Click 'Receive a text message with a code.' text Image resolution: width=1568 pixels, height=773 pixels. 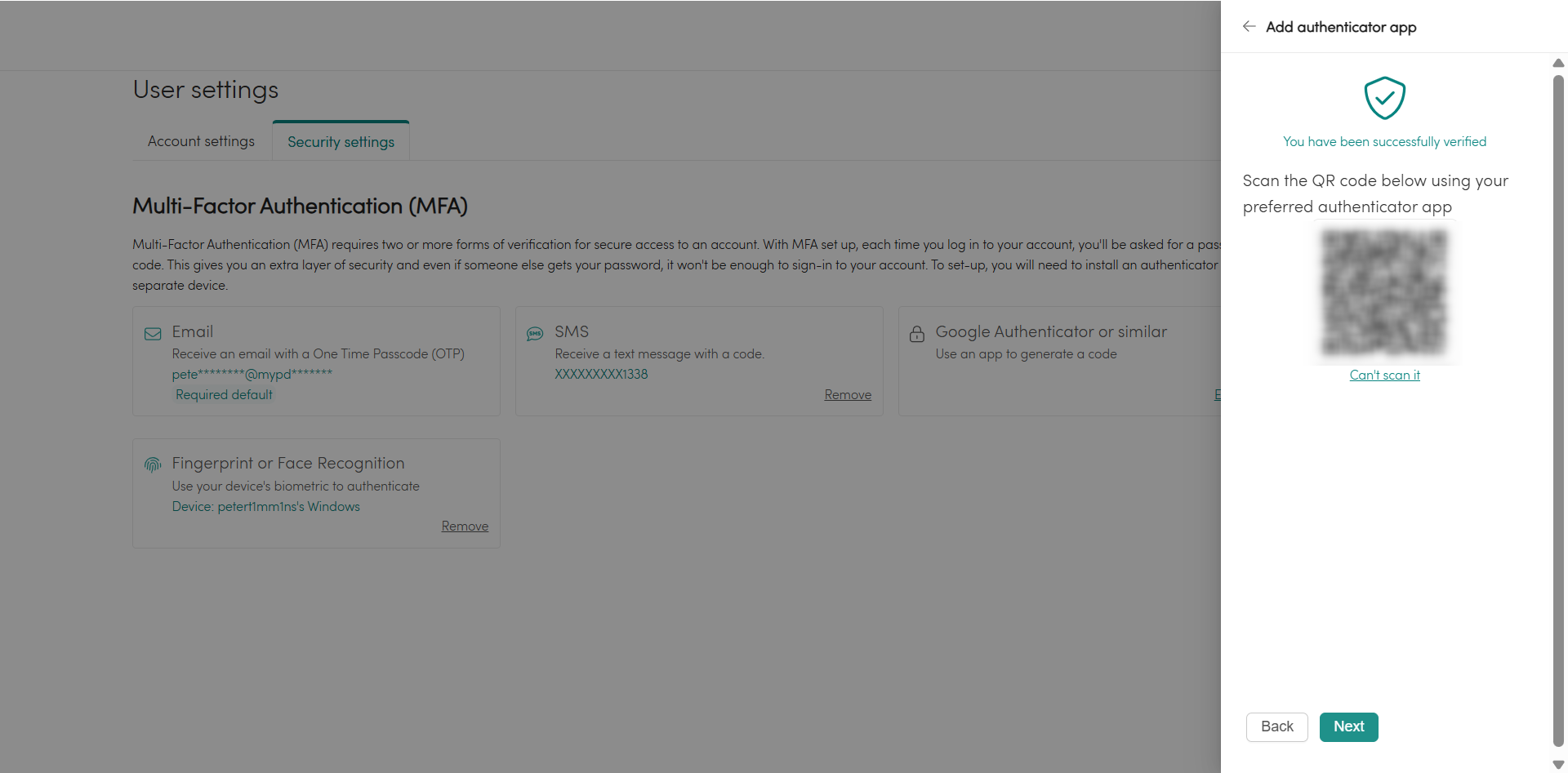[660, 353]
